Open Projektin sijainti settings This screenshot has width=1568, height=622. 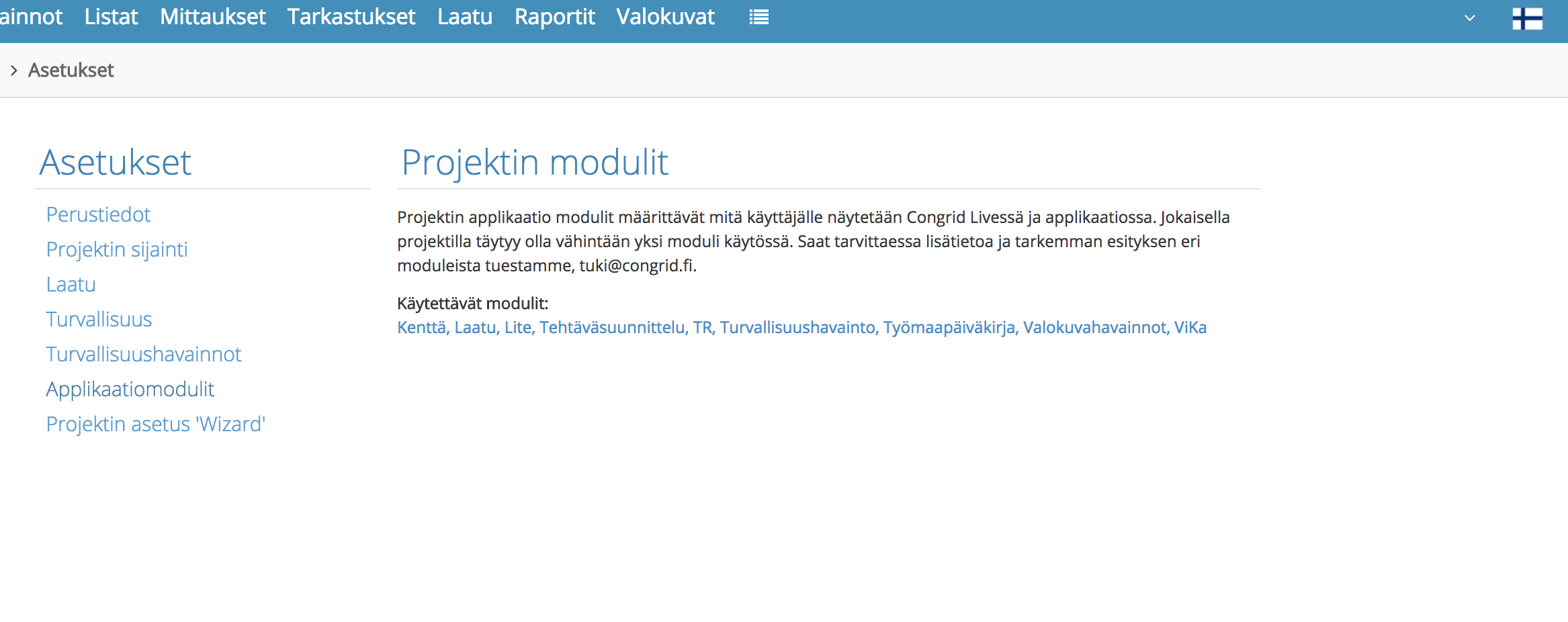point(117,249)
